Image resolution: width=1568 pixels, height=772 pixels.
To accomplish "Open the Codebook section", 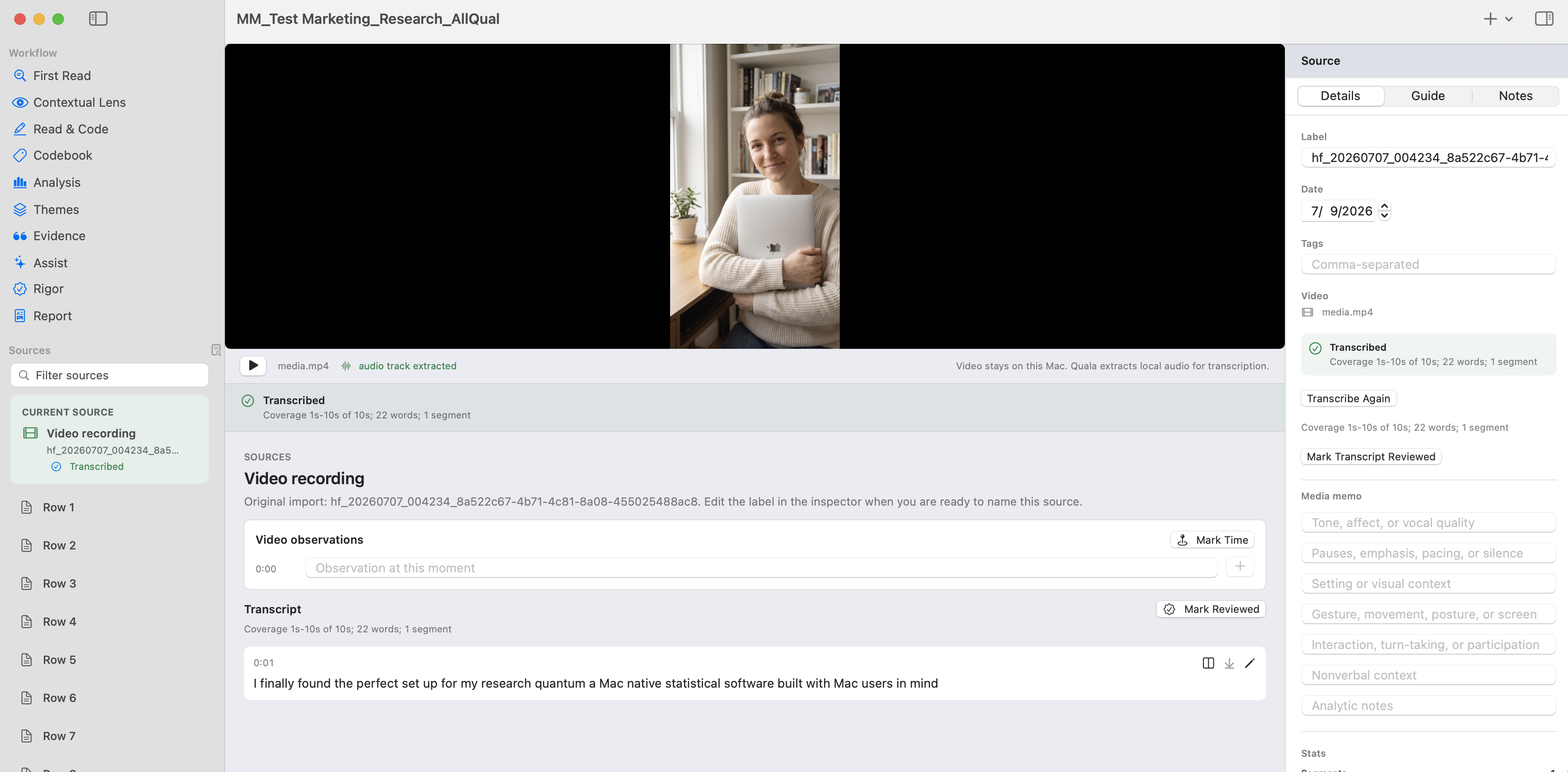I will click(x=62, y=155).
